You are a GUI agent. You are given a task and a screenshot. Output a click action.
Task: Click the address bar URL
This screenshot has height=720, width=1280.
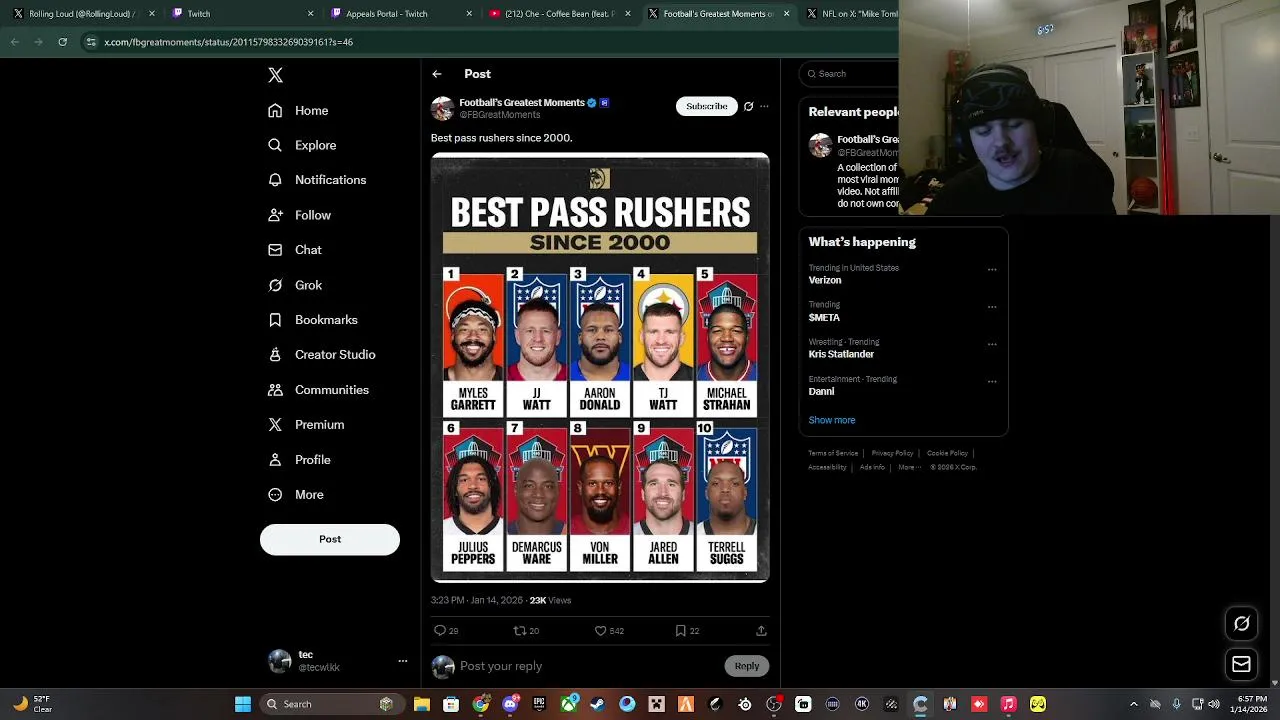pos(228,42)
